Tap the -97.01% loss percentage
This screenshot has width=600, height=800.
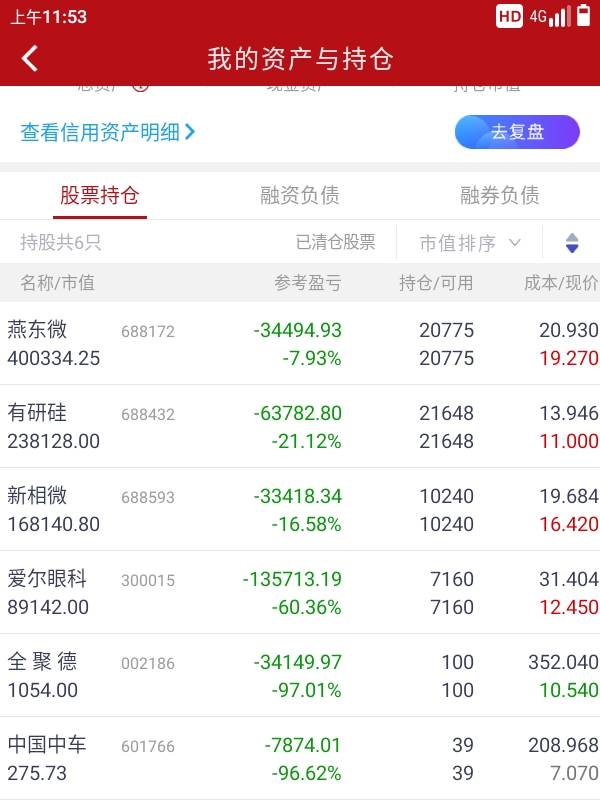click(x=306, y=690)
